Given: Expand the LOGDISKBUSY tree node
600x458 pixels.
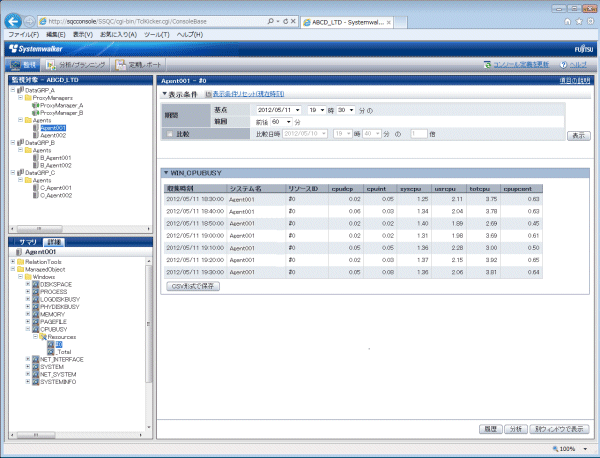Looking at the screenshot, I should [28, 299].
